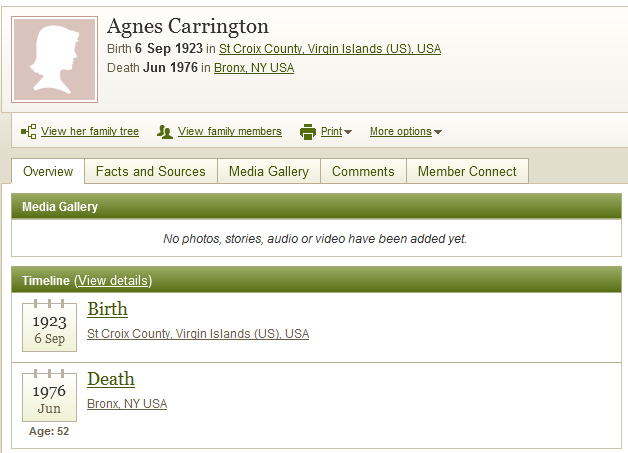Select the Overview tab
The image size is (628, 453).
click(48, 171)
